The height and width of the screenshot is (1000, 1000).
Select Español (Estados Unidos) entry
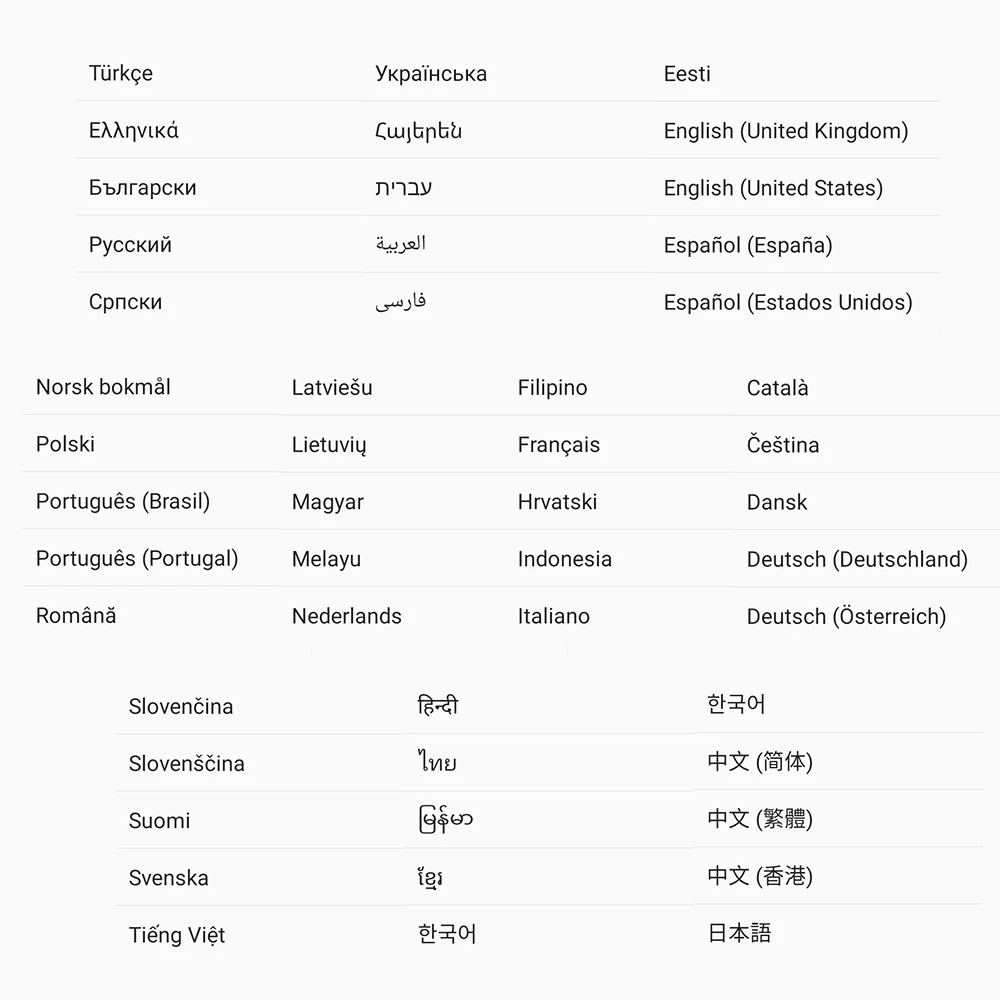click(788, 302)
